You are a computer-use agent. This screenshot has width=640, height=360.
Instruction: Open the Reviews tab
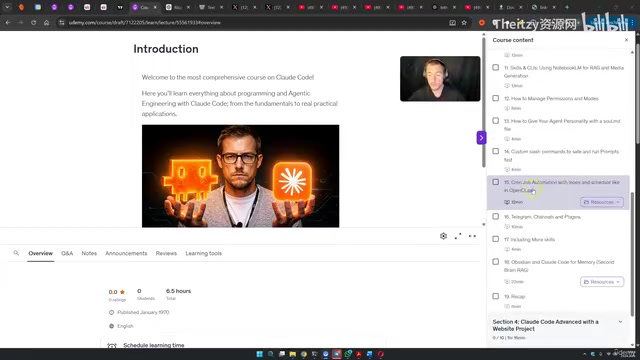[166, 253]
